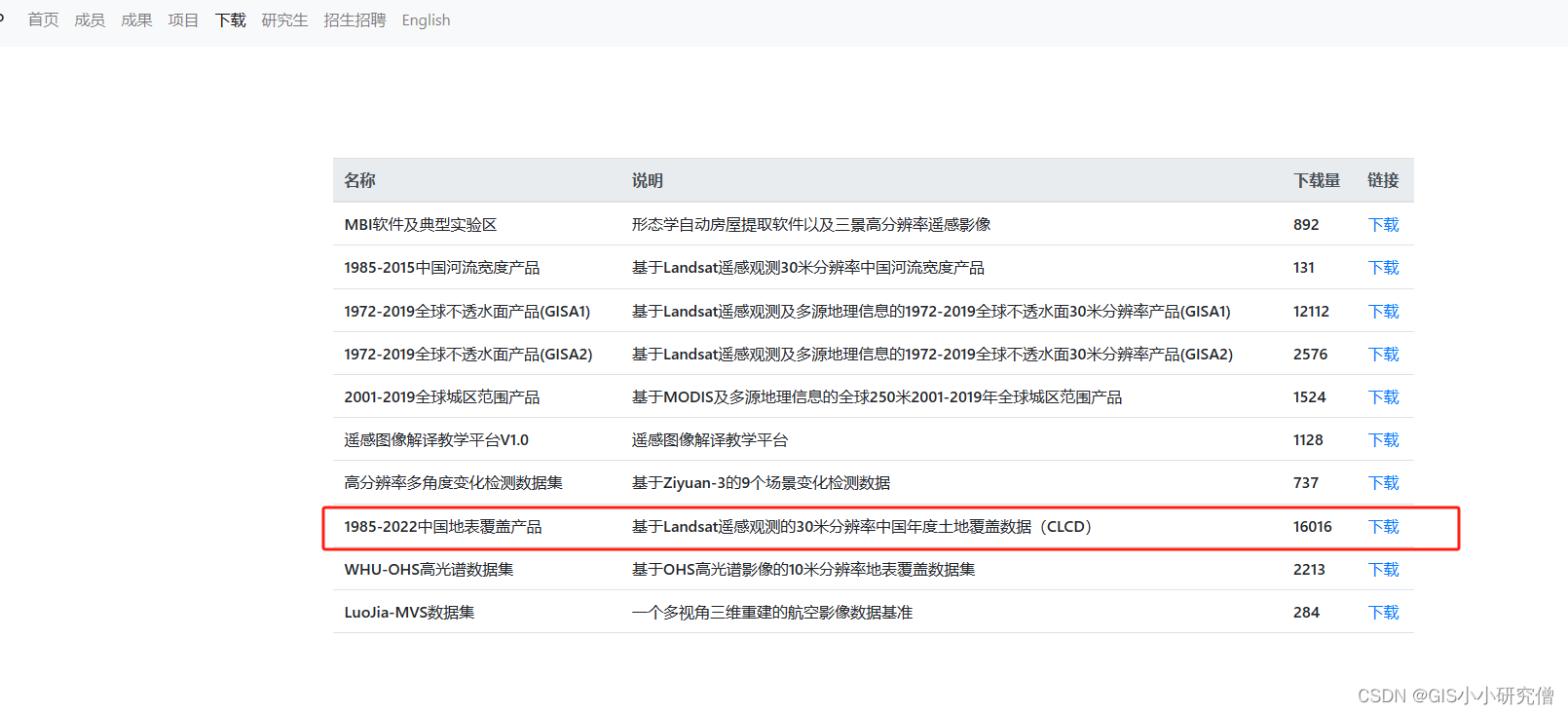Click download count 131
1568x714 pixels.
pyautogui.click(x=1304, y=268)
